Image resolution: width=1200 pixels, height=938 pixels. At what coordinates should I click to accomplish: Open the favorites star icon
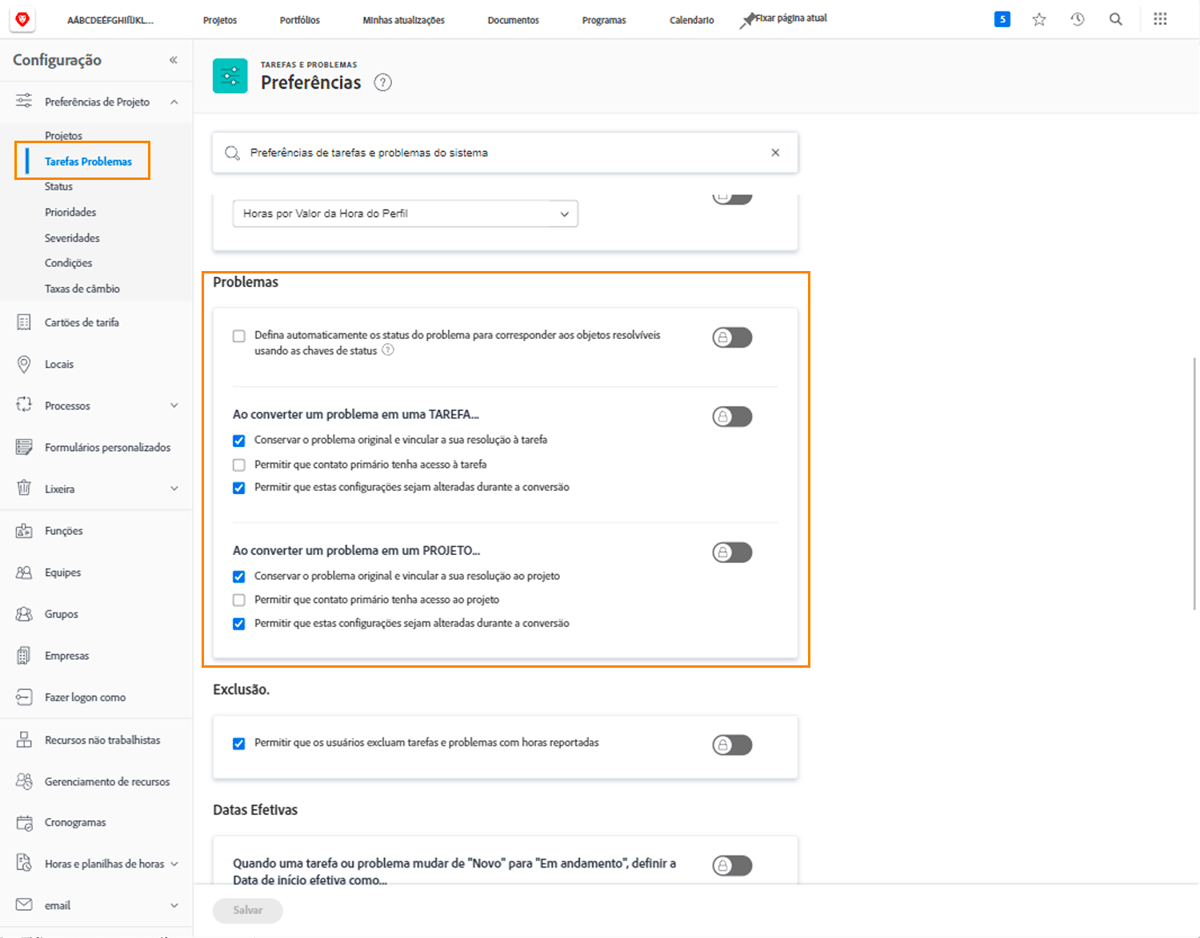click(1039, 18)
